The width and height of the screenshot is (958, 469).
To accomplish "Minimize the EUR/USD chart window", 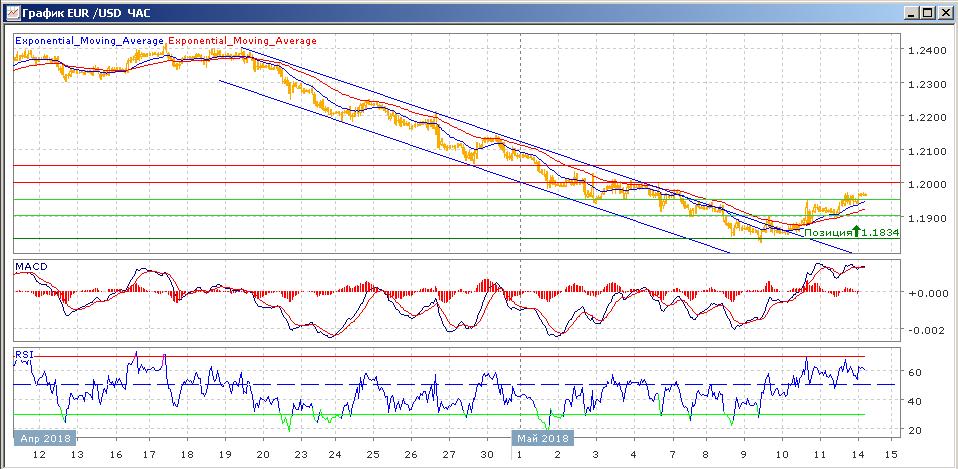I will 912,12.
